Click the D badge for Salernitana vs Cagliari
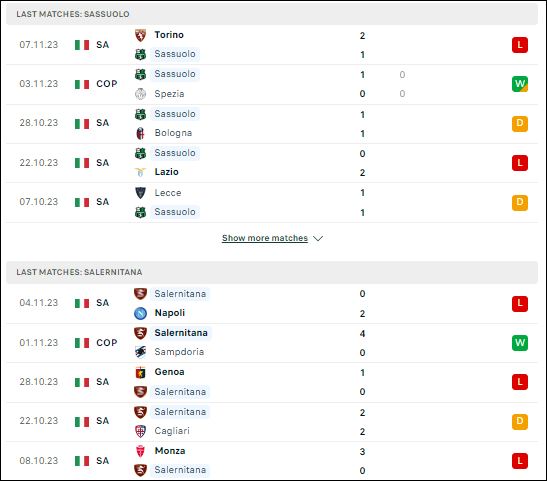Screen dimensions: 547x481 coord(520,421)
